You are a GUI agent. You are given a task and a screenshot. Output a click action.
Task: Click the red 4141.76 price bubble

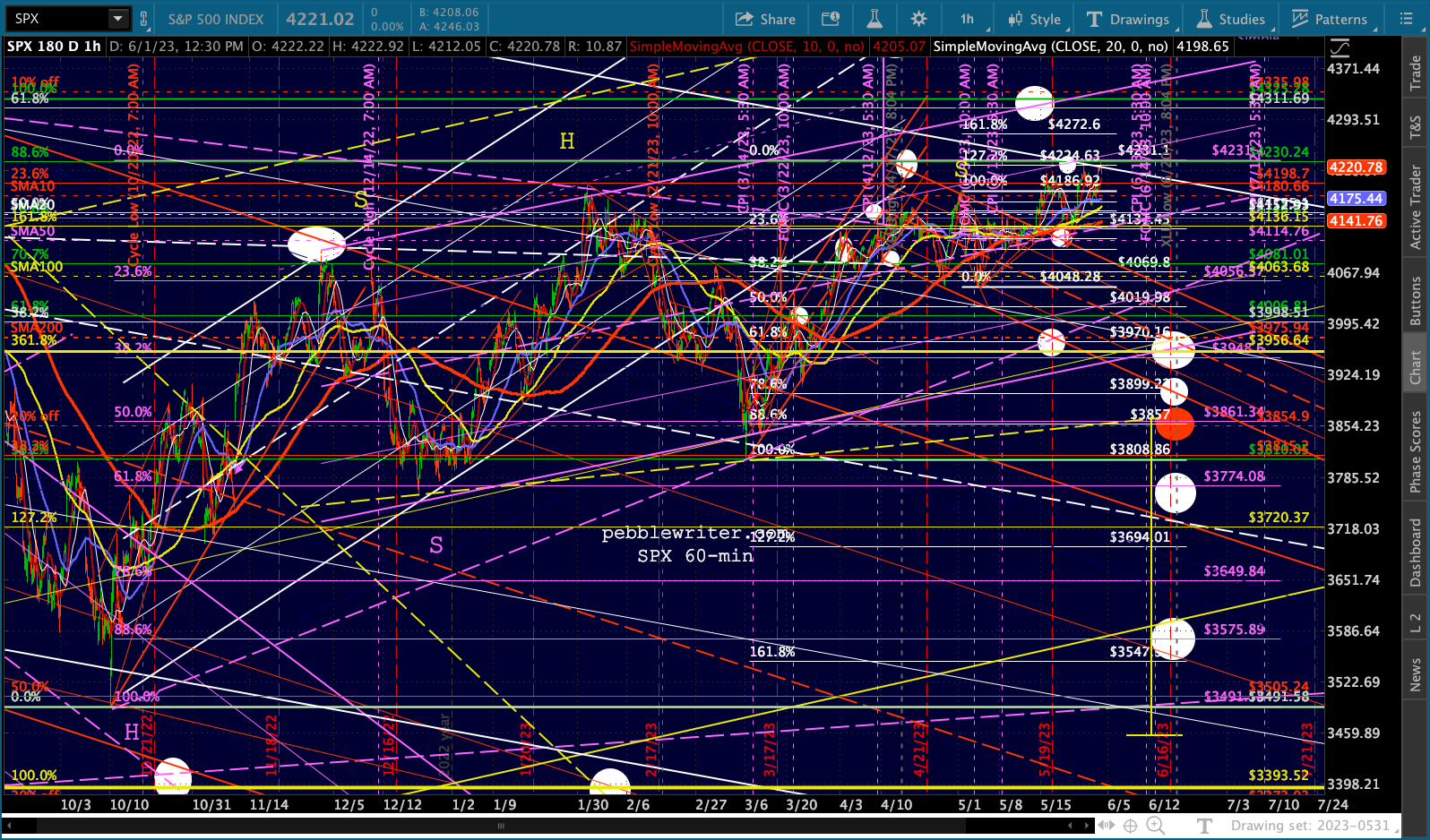tap(1357, 221)
